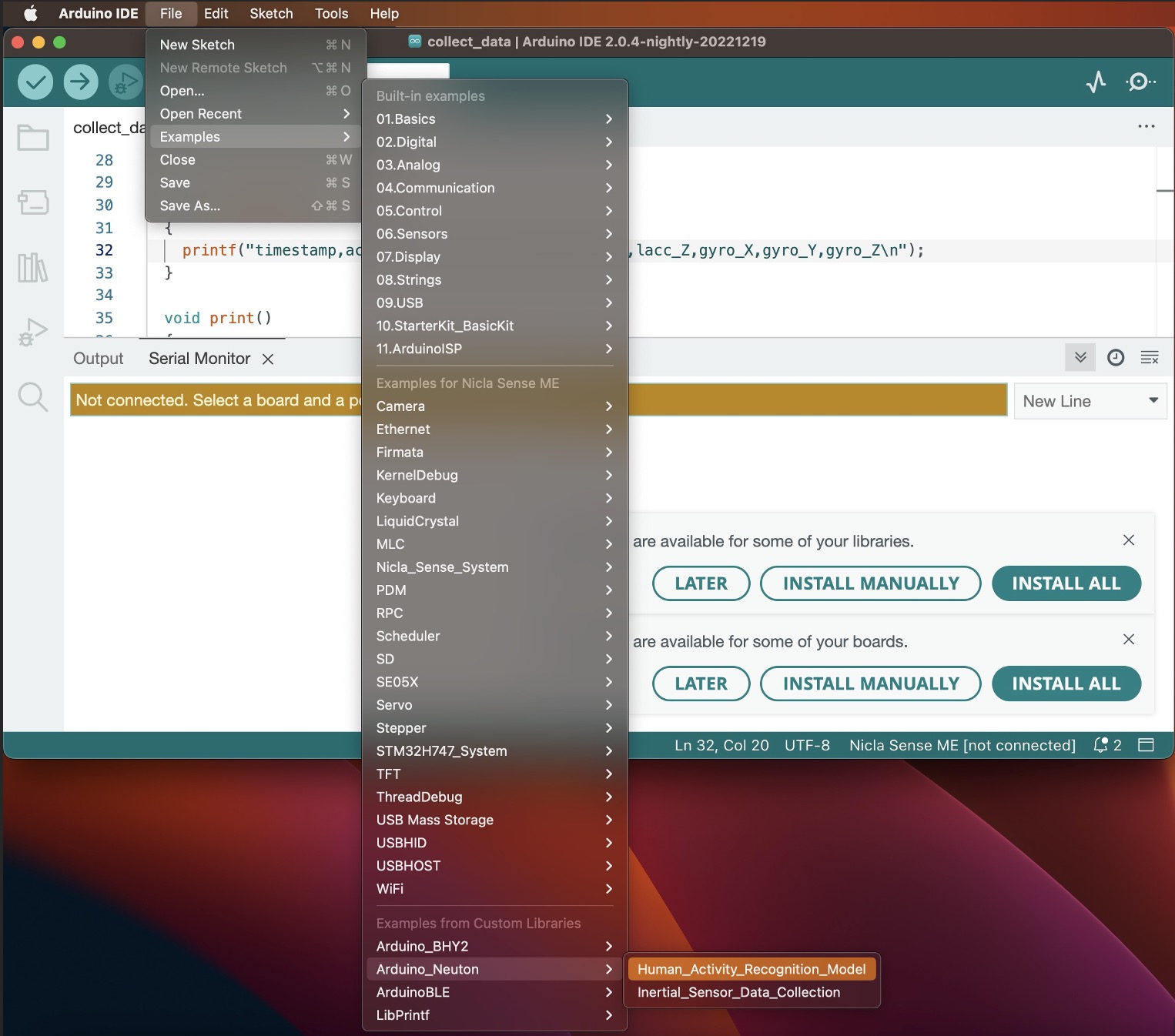Toggle autoscroll in Serial Monitor
Image resolution: width=1175 pixels, height=1036 pixels.
point(1080,357)
